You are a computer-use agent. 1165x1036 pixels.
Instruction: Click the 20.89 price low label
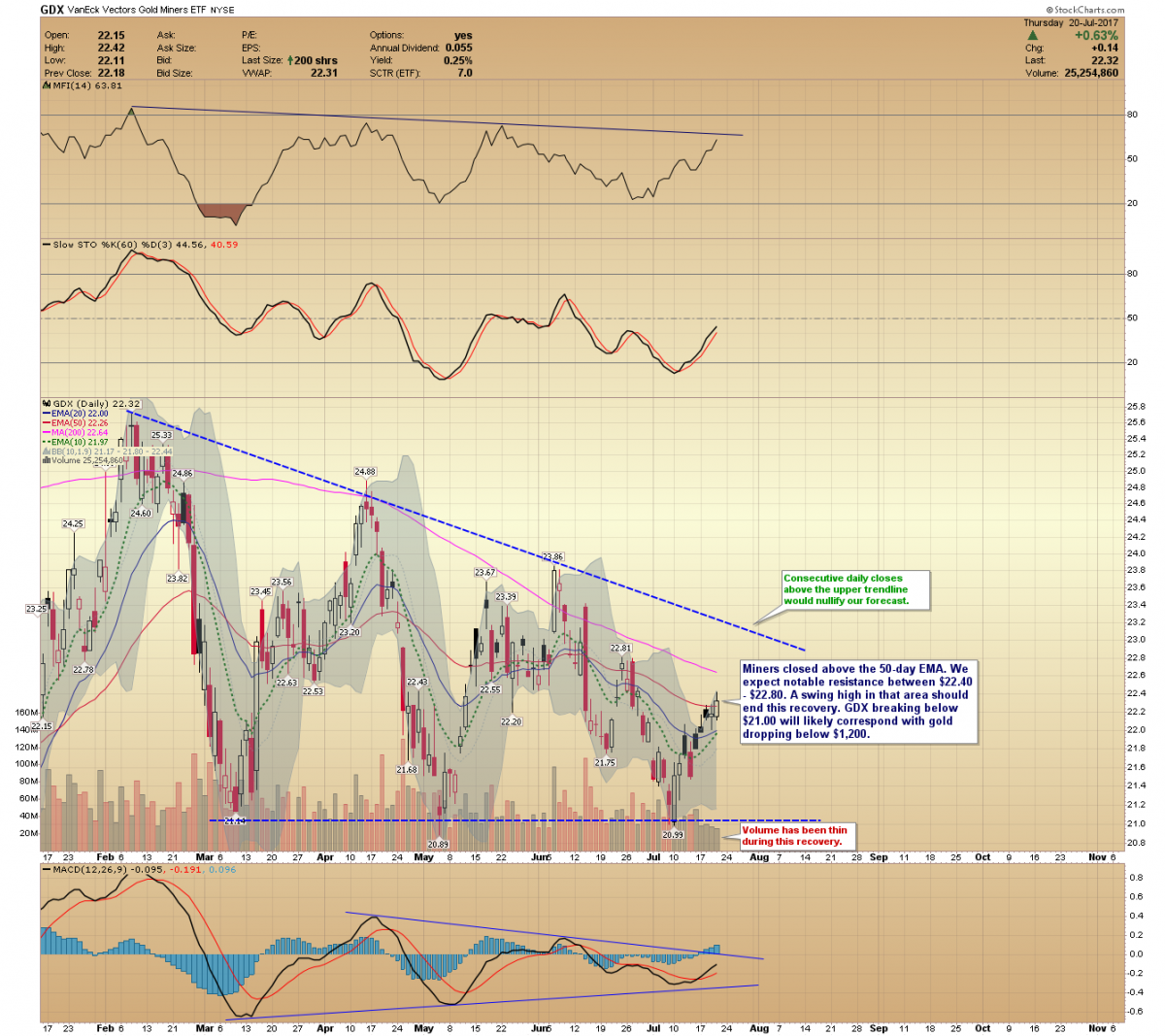click(438, 845)
